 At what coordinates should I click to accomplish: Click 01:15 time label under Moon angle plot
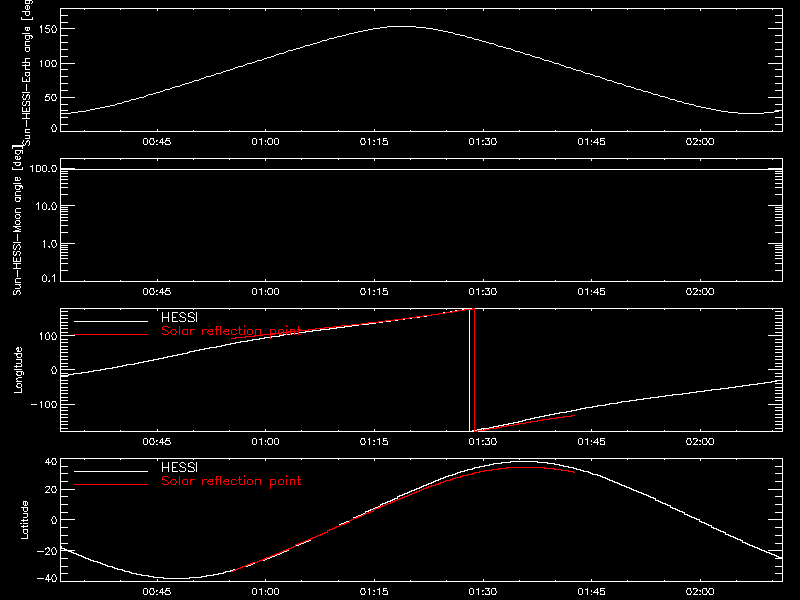(x=374, y=291)
